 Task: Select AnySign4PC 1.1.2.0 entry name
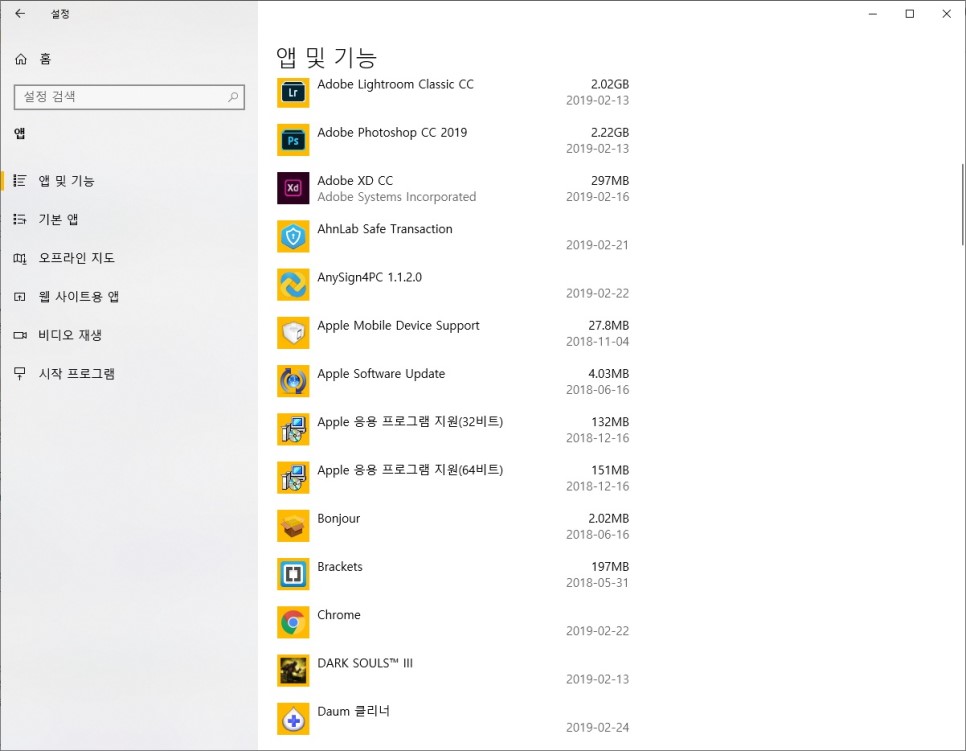pyautogui.click(x=370, y=277)
